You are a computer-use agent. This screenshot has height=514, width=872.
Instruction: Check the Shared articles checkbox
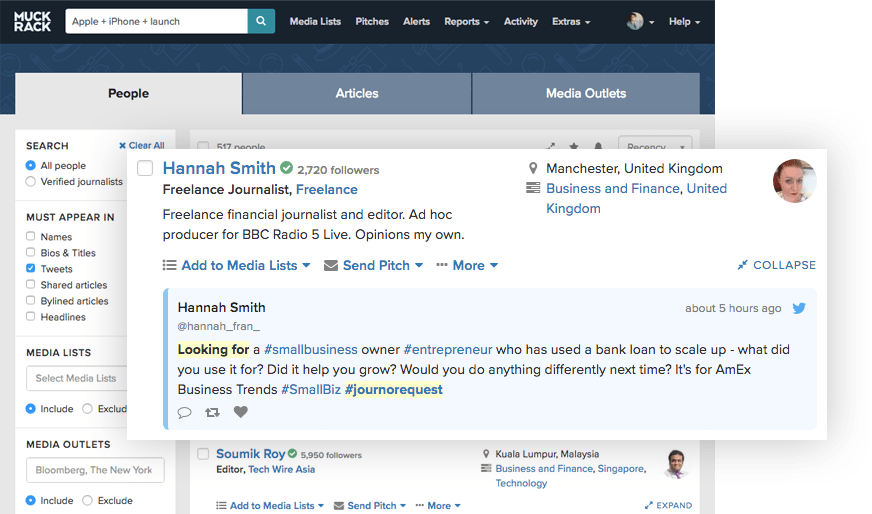coord(31,284)
